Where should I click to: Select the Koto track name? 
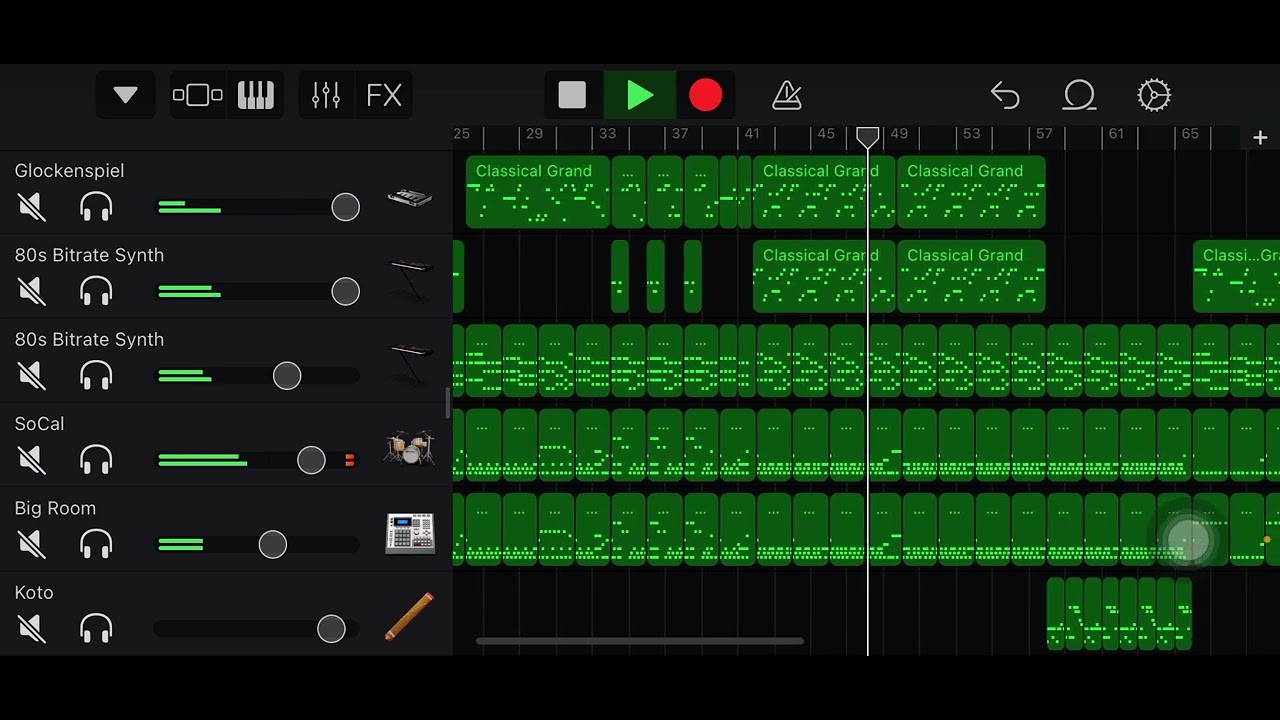(34, 592)
